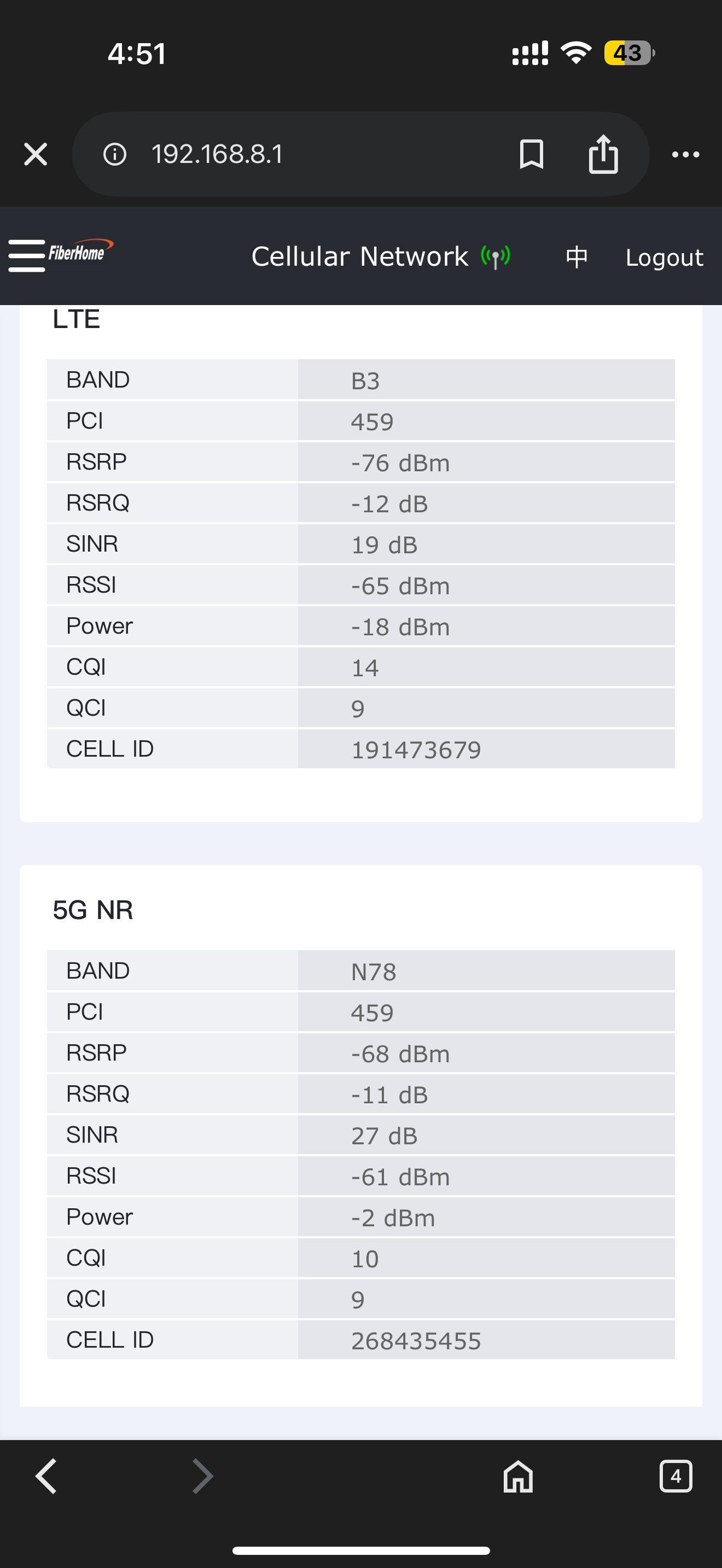The width and height of the screenshot is (722, 1568).
Task: Tap the Cellular Network page title
Action: pyautogui.click(x=360, y=257)
